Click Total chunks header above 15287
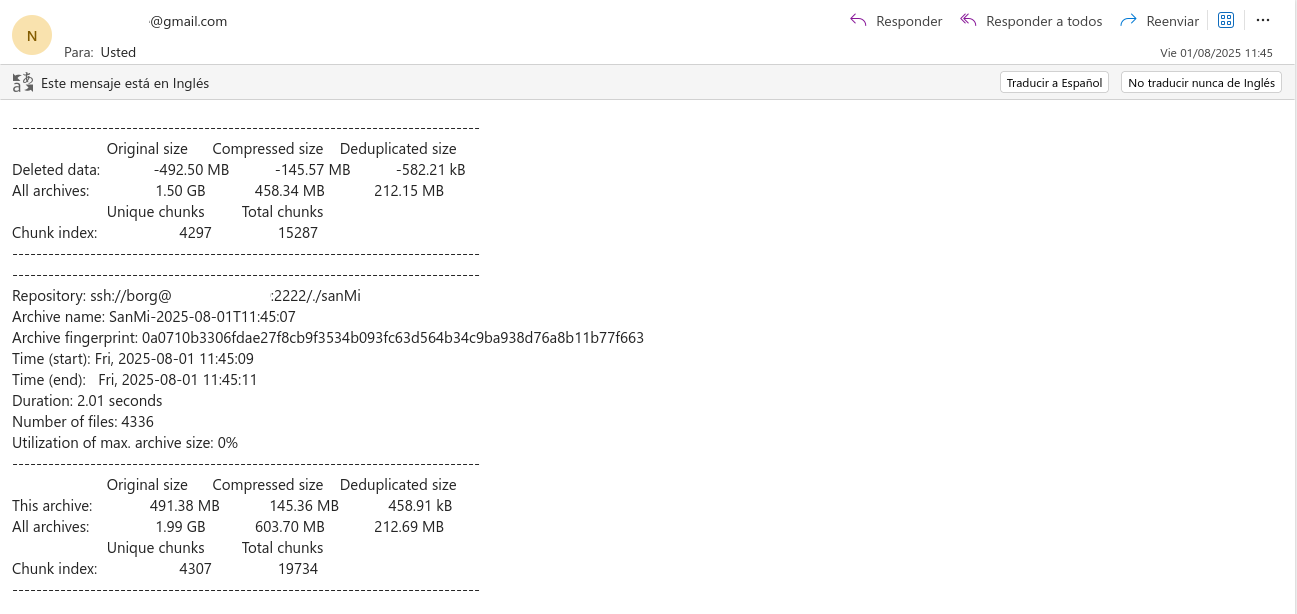This screenshot has height=614, width=1297. [x=283, y=212]
